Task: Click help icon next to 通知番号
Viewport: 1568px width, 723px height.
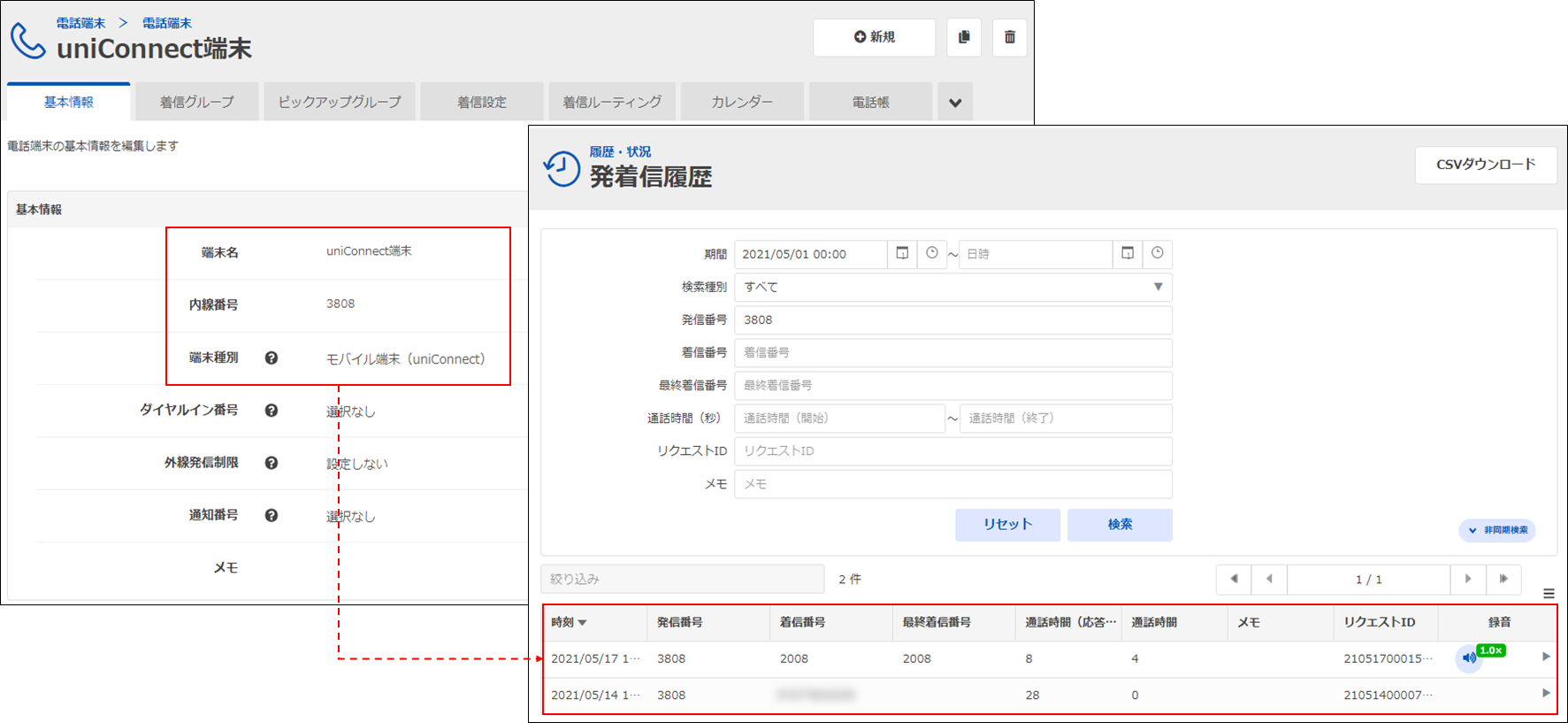Action: [272, 515]
